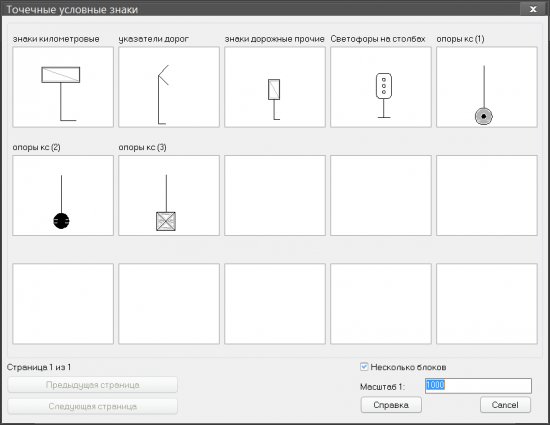
Task: Click the 'Светофоры на столбах' label text
Action: (378, 39)
